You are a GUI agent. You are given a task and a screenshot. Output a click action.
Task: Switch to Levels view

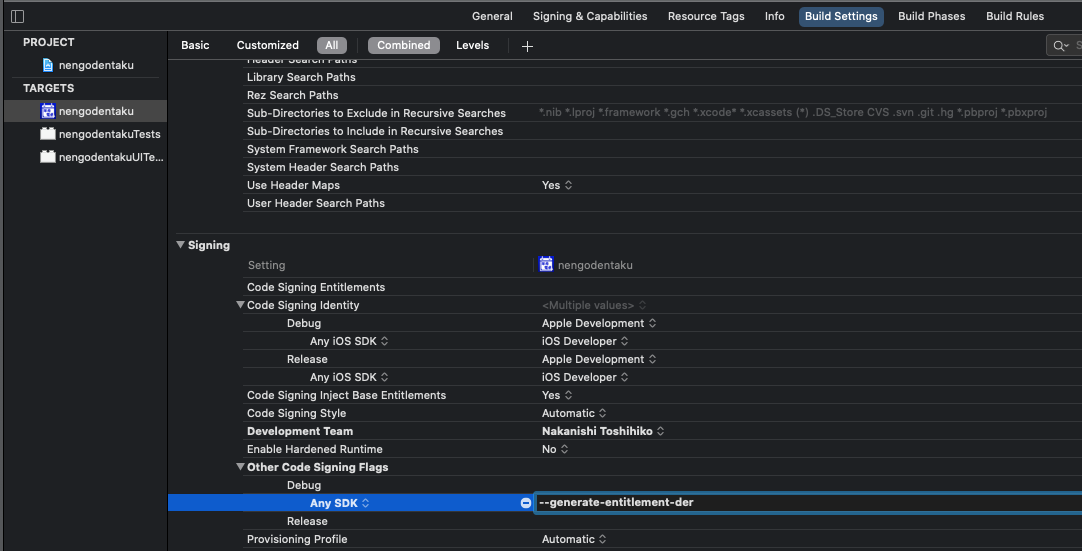tap(473, 45)
